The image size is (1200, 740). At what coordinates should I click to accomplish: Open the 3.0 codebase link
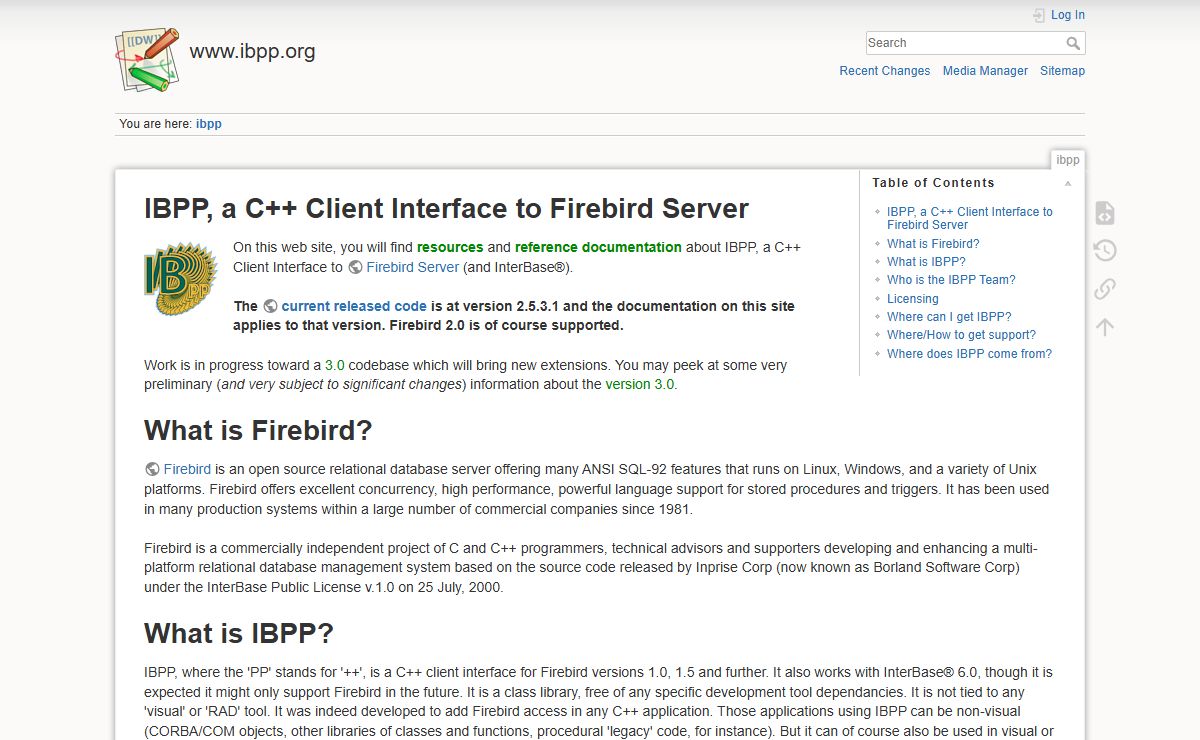click(334, 365)
